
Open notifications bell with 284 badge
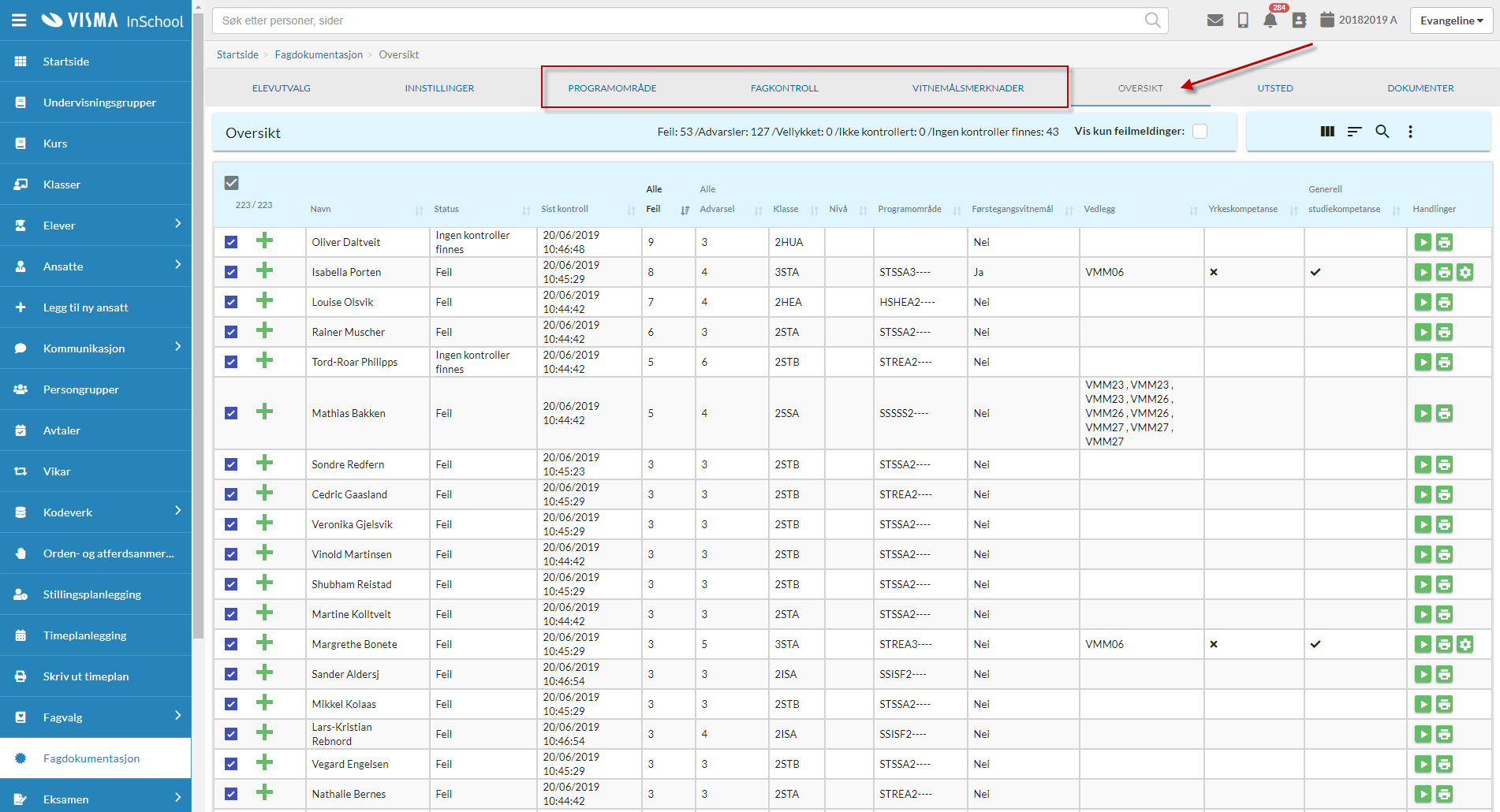1271,20
